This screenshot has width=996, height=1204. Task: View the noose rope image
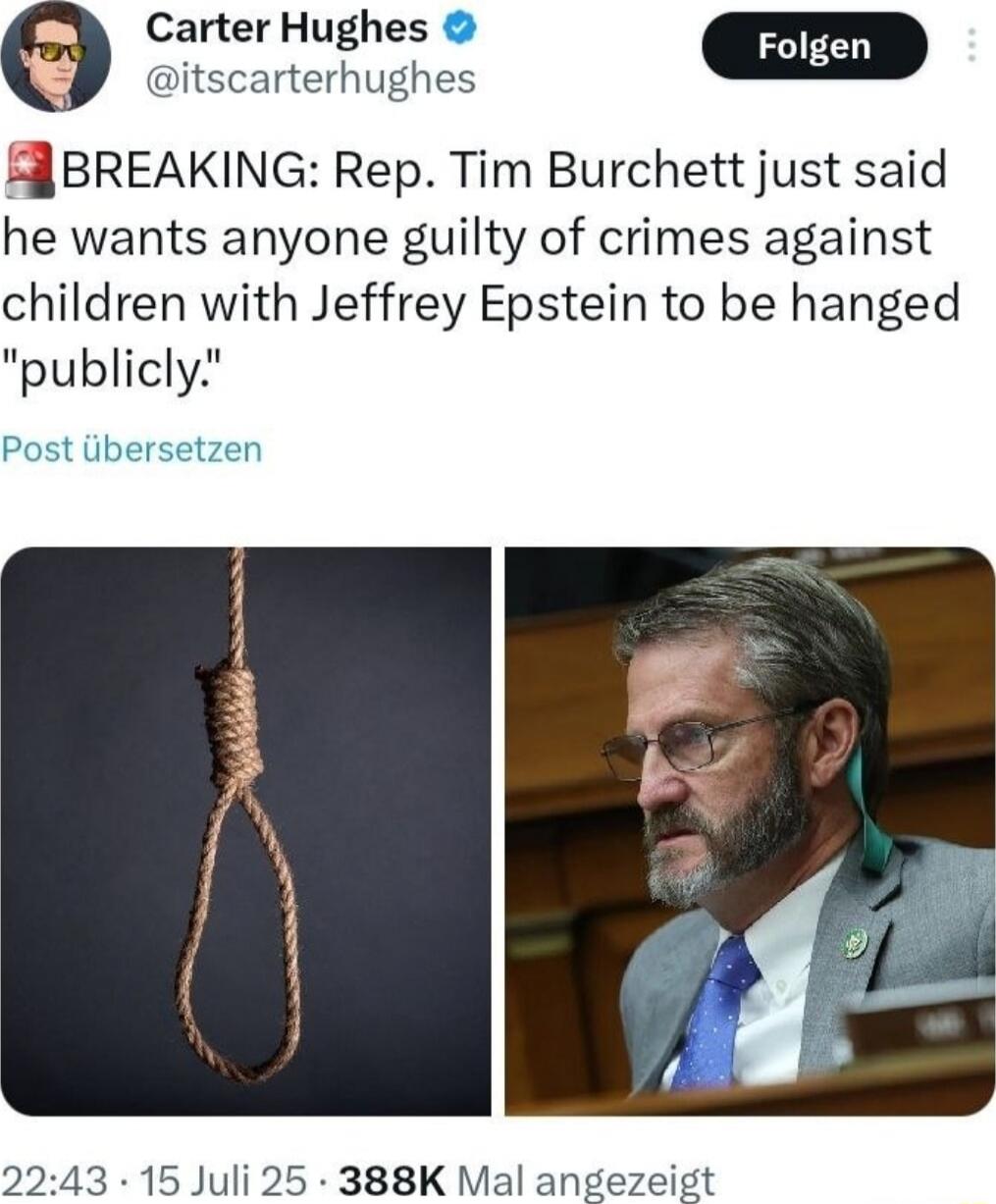tap(245, 831)
